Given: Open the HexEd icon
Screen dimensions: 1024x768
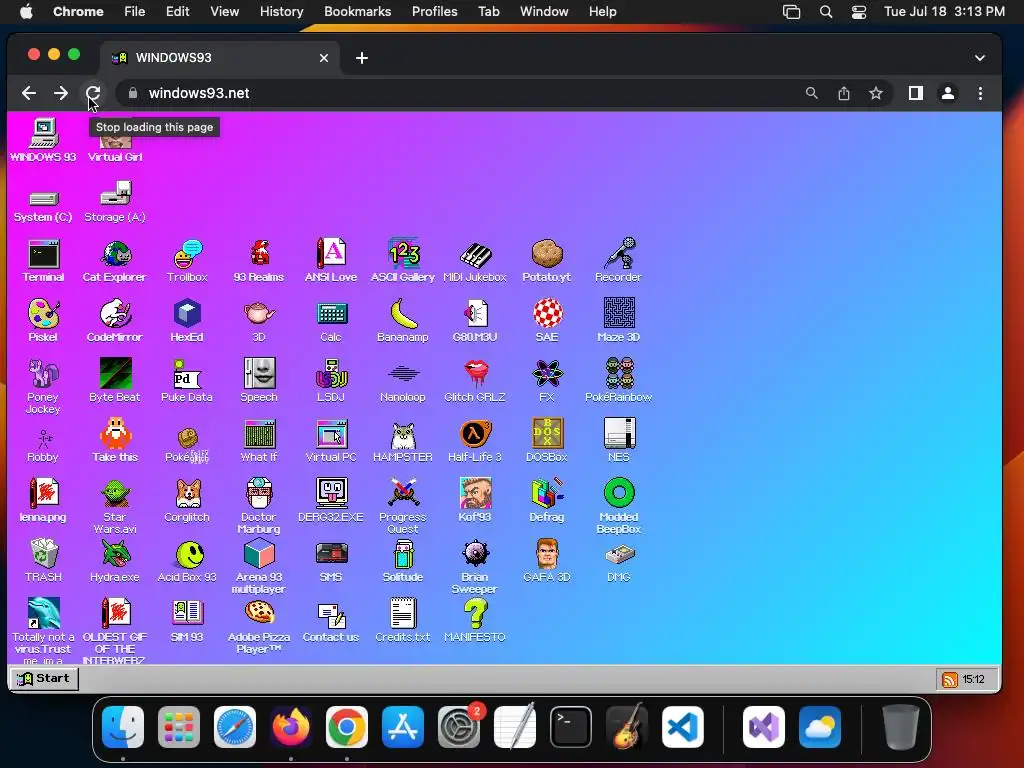Looking at the screenshot, I should coord(187,321).
